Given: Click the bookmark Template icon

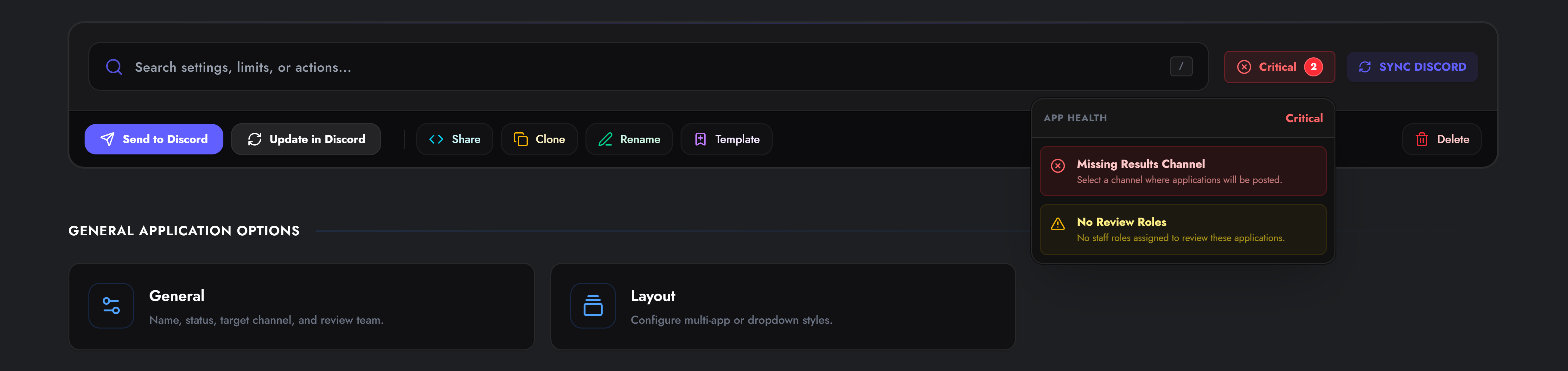Looking at the screenshot, I should (701, 140).
